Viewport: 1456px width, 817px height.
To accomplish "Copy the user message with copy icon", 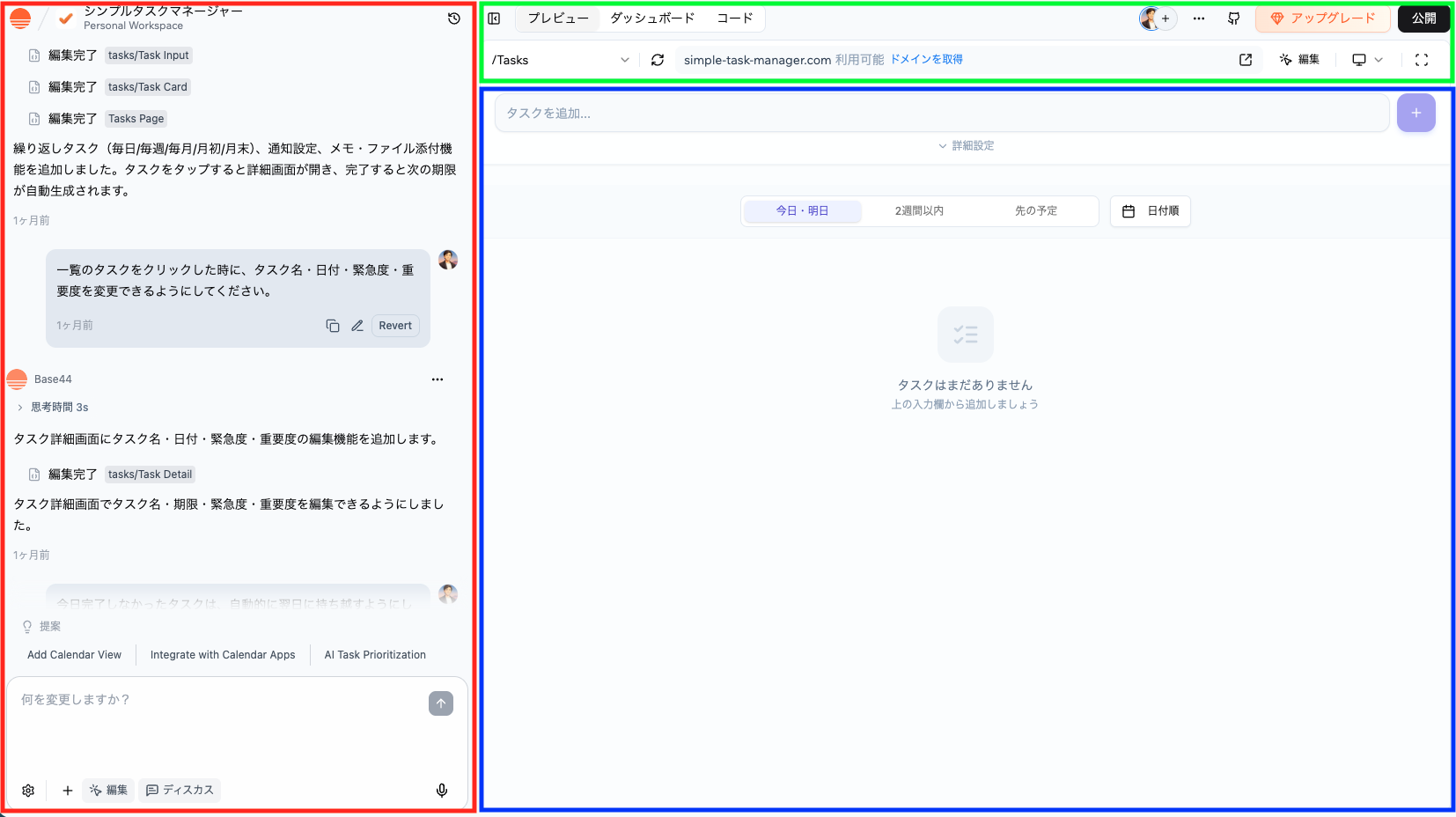I will click(x=333, y=326).
